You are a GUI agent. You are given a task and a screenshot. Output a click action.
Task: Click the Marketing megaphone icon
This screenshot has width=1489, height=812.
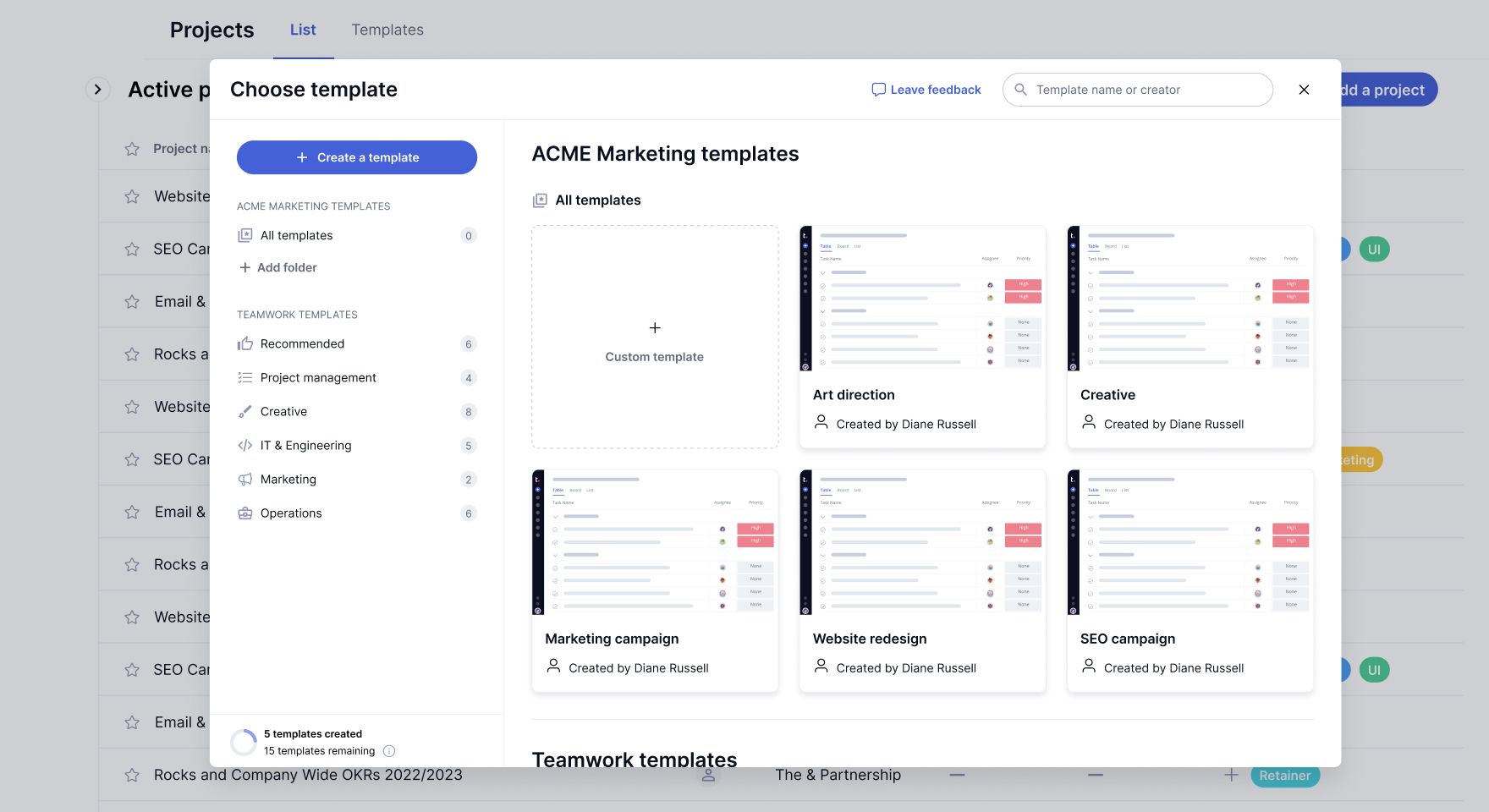[245, 479]
